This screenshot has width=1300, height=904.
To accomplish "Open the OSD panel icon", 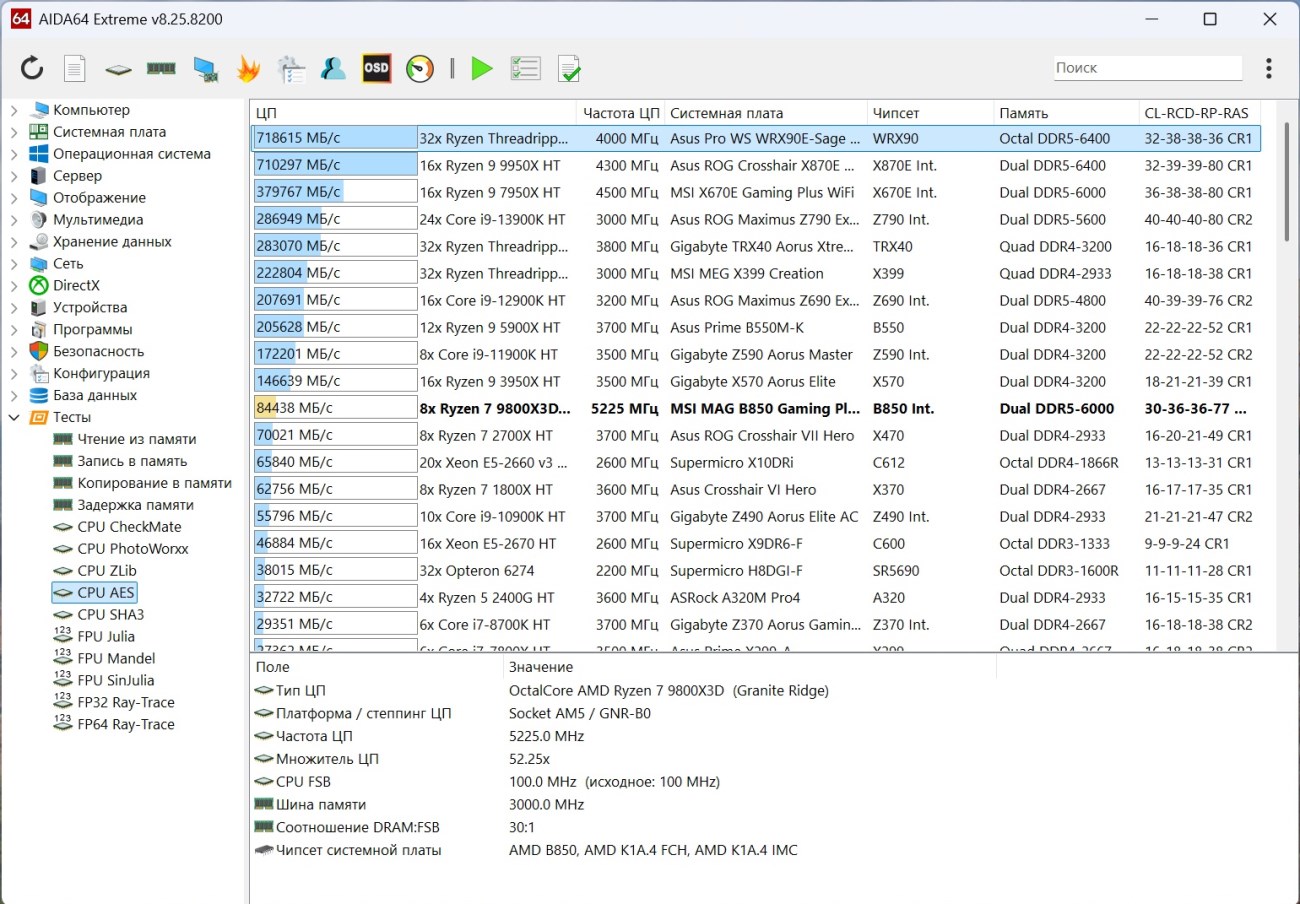I will (x=376, y=68).
